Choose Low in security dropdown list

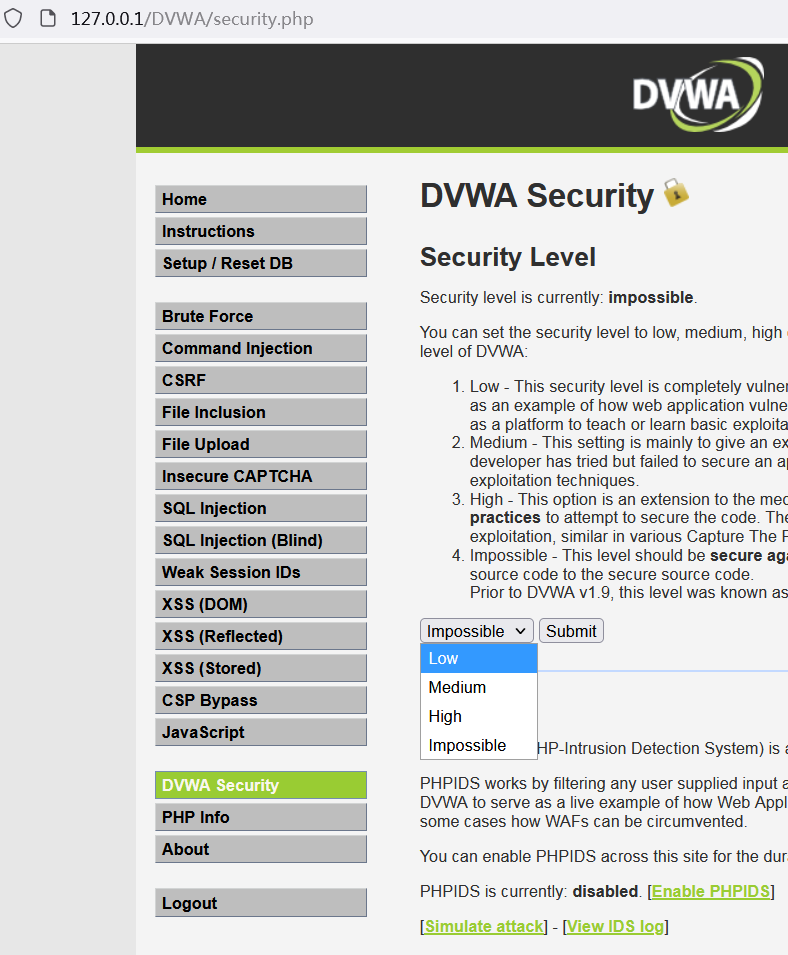(479, 658)
